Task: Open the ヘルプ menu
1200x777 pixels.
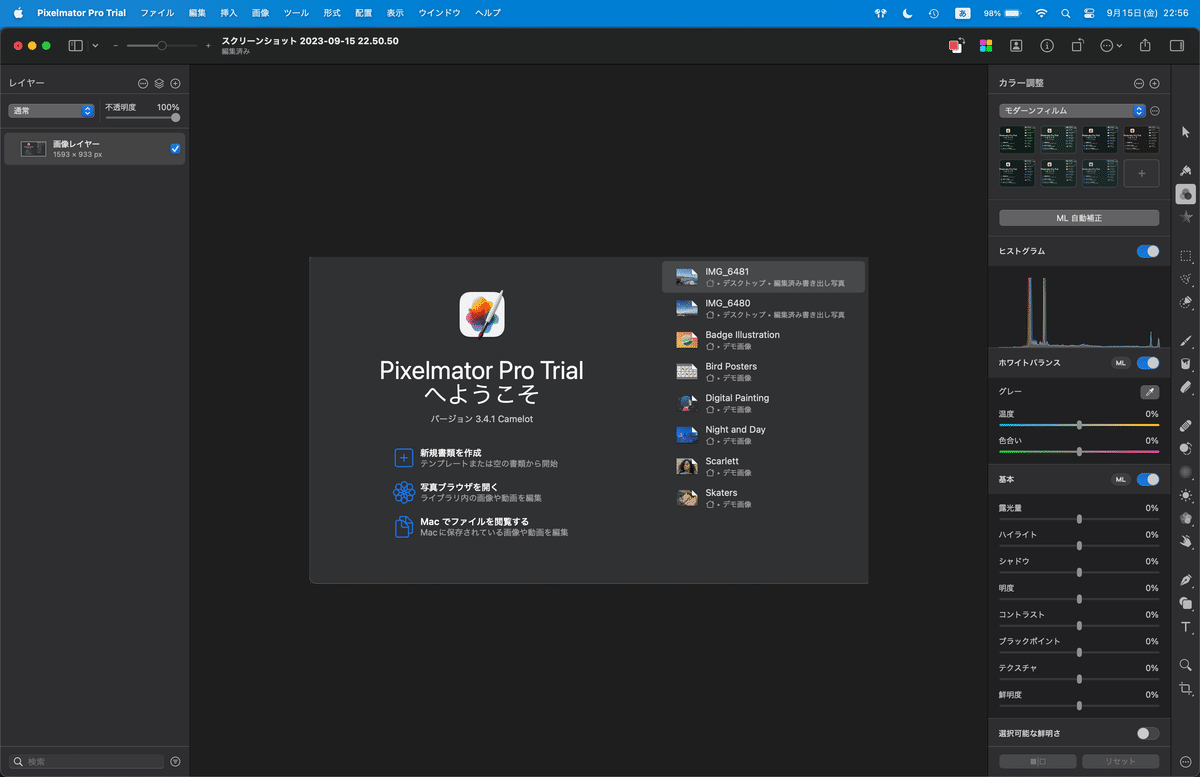Action: click(488, 13)
